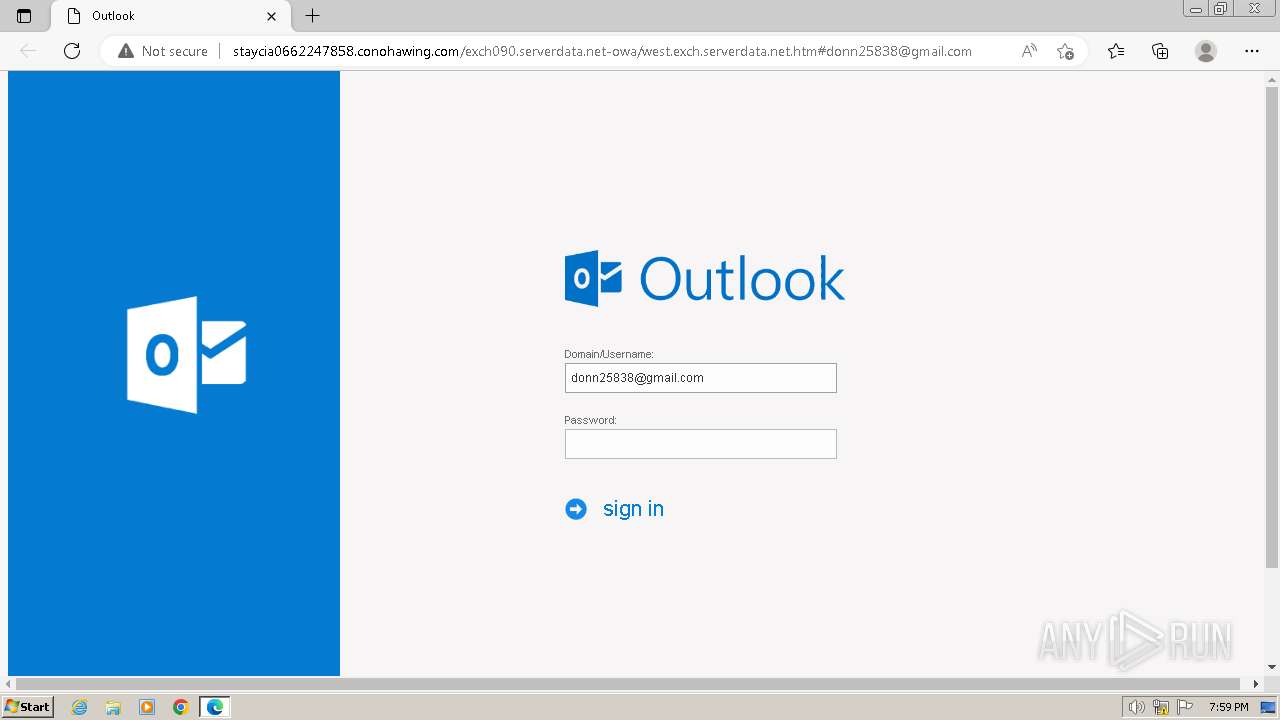
Task: Click the large white Outlook logo on blue panel
Action: (x=187, y=354)
